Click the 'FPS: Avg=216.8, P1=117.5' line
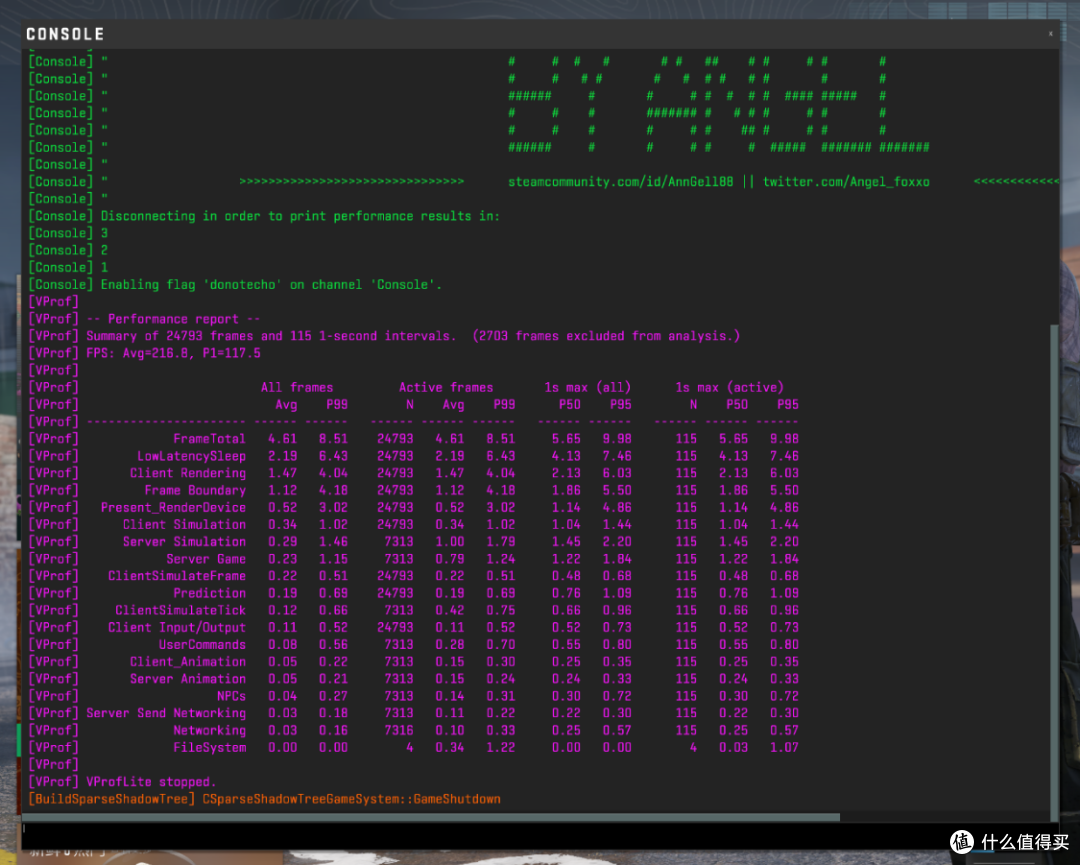This screenshot has height=865, width=1080. (x=174, y=353)
